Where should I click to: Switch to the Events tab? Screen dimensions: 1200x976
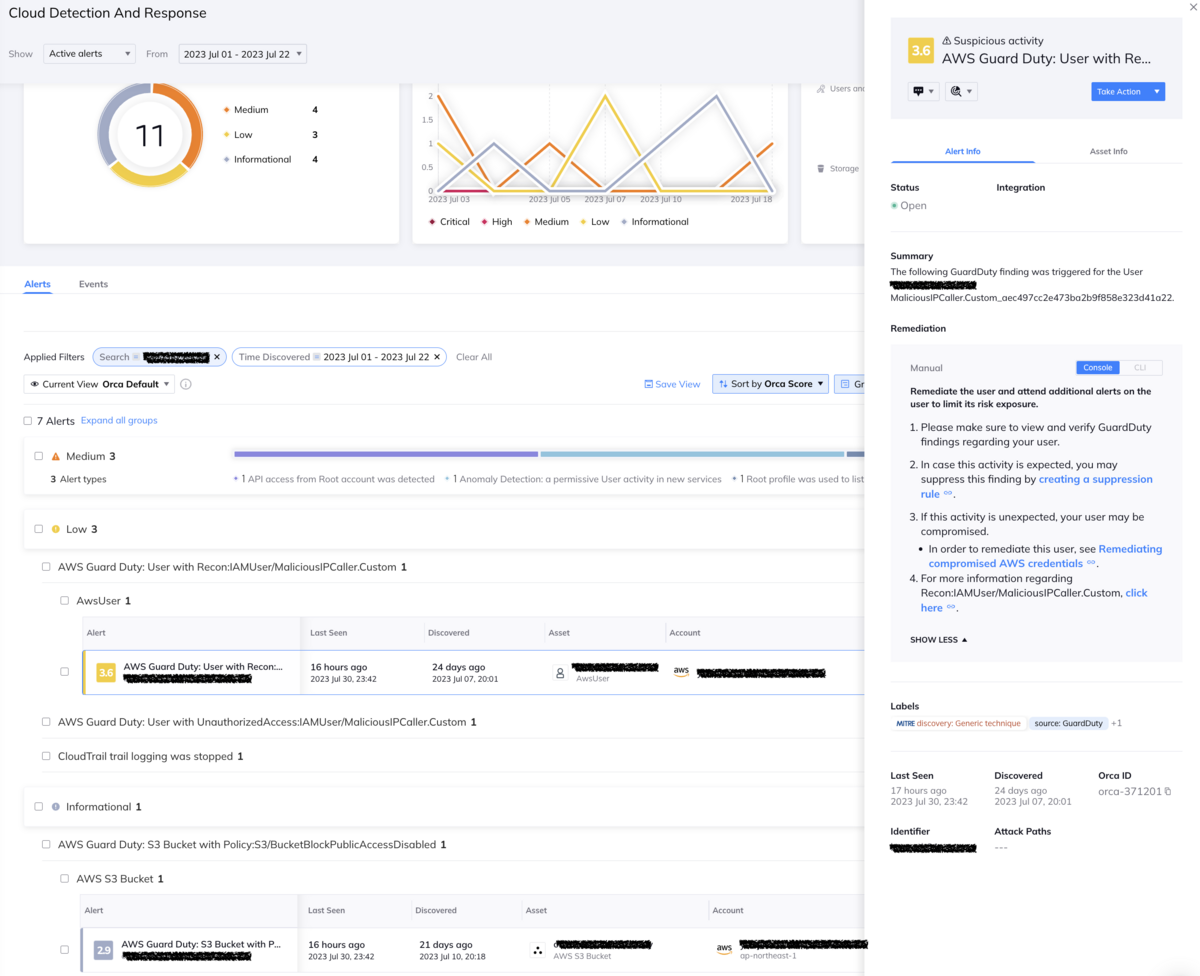pos(93,284)
